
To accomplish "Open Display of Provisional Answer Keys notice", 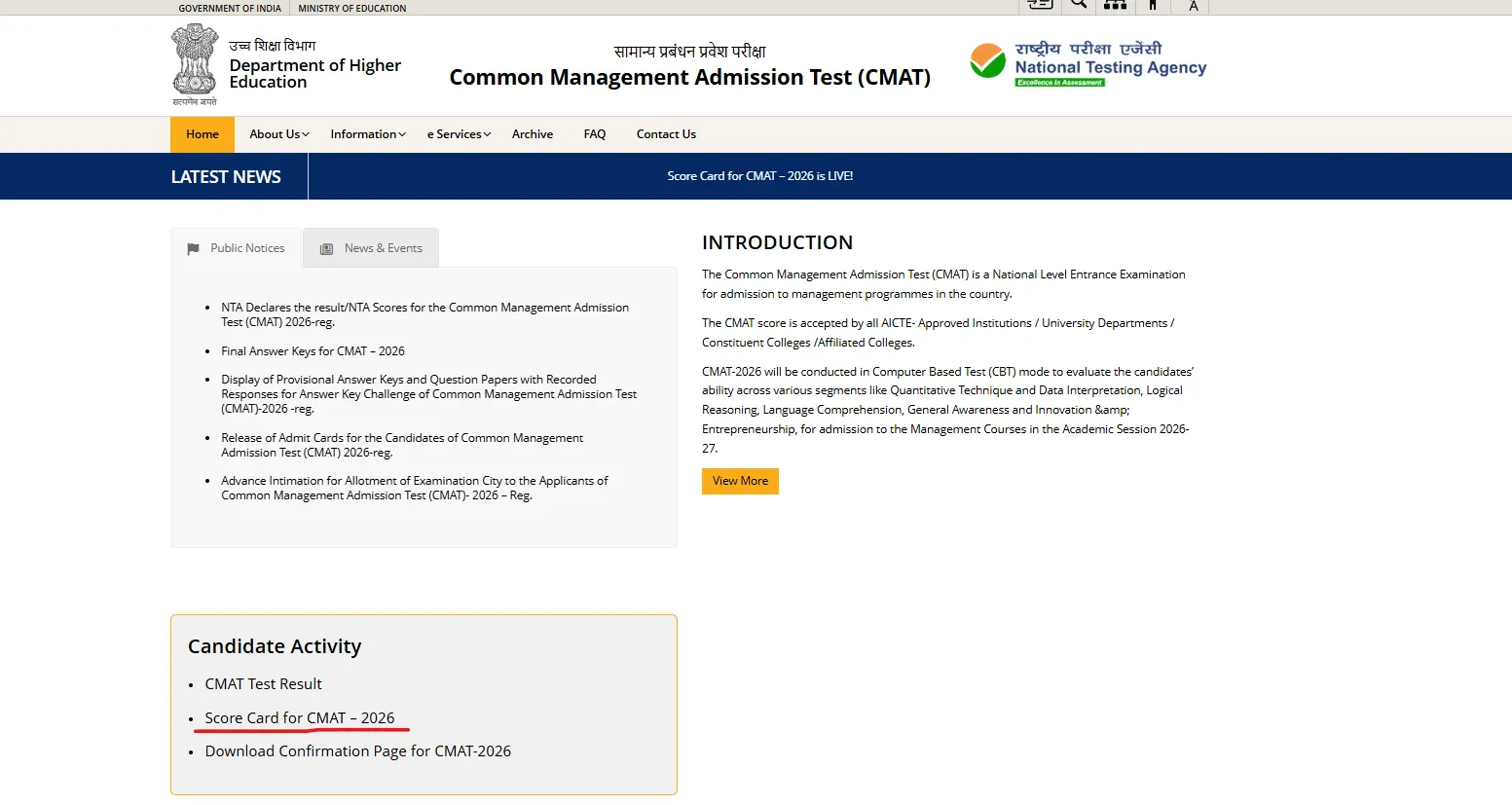I will pyautogui.click(x=428, y=394).
